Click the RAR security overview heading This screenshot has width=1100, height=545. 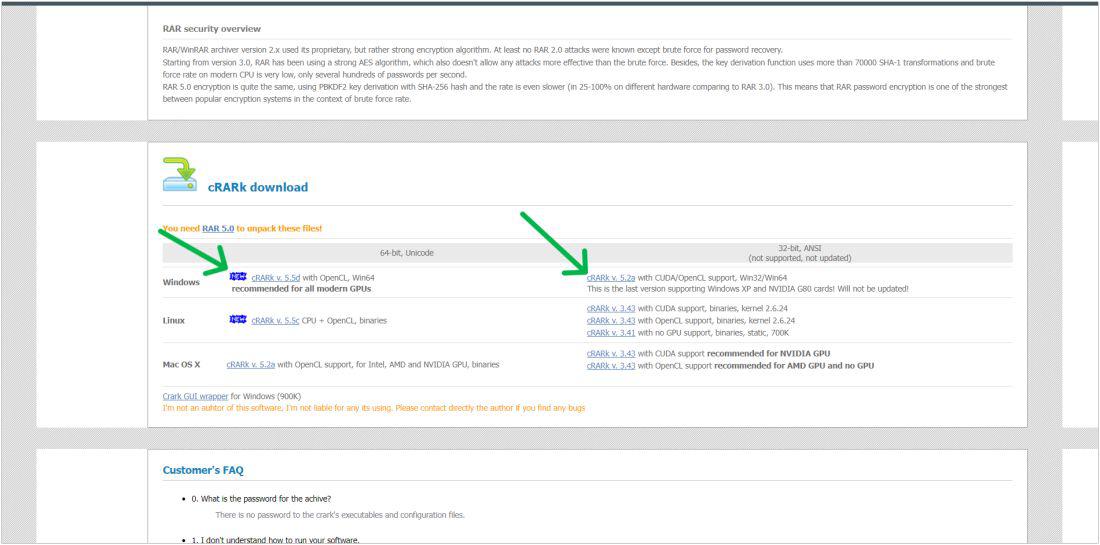[212, 29]
